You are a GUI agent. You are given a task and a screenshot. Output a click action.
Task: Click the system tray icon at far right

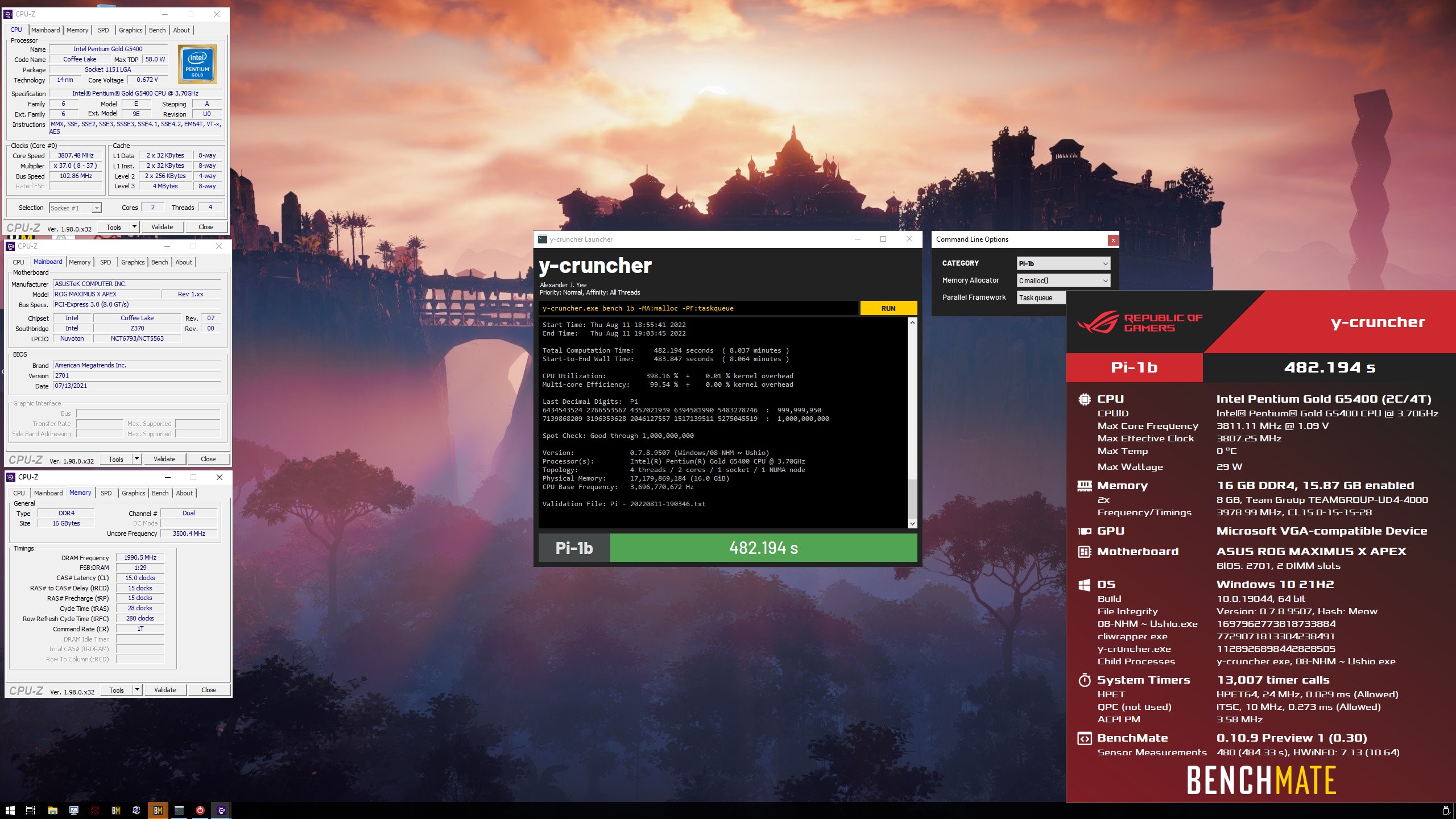1446,810
